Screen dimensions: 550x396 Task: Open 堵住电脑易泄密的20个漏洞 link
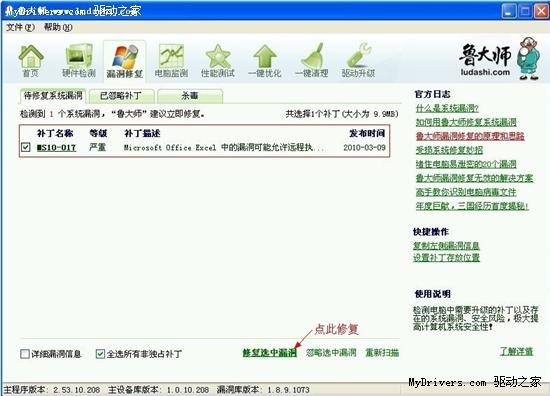click(x=466, y=164)
